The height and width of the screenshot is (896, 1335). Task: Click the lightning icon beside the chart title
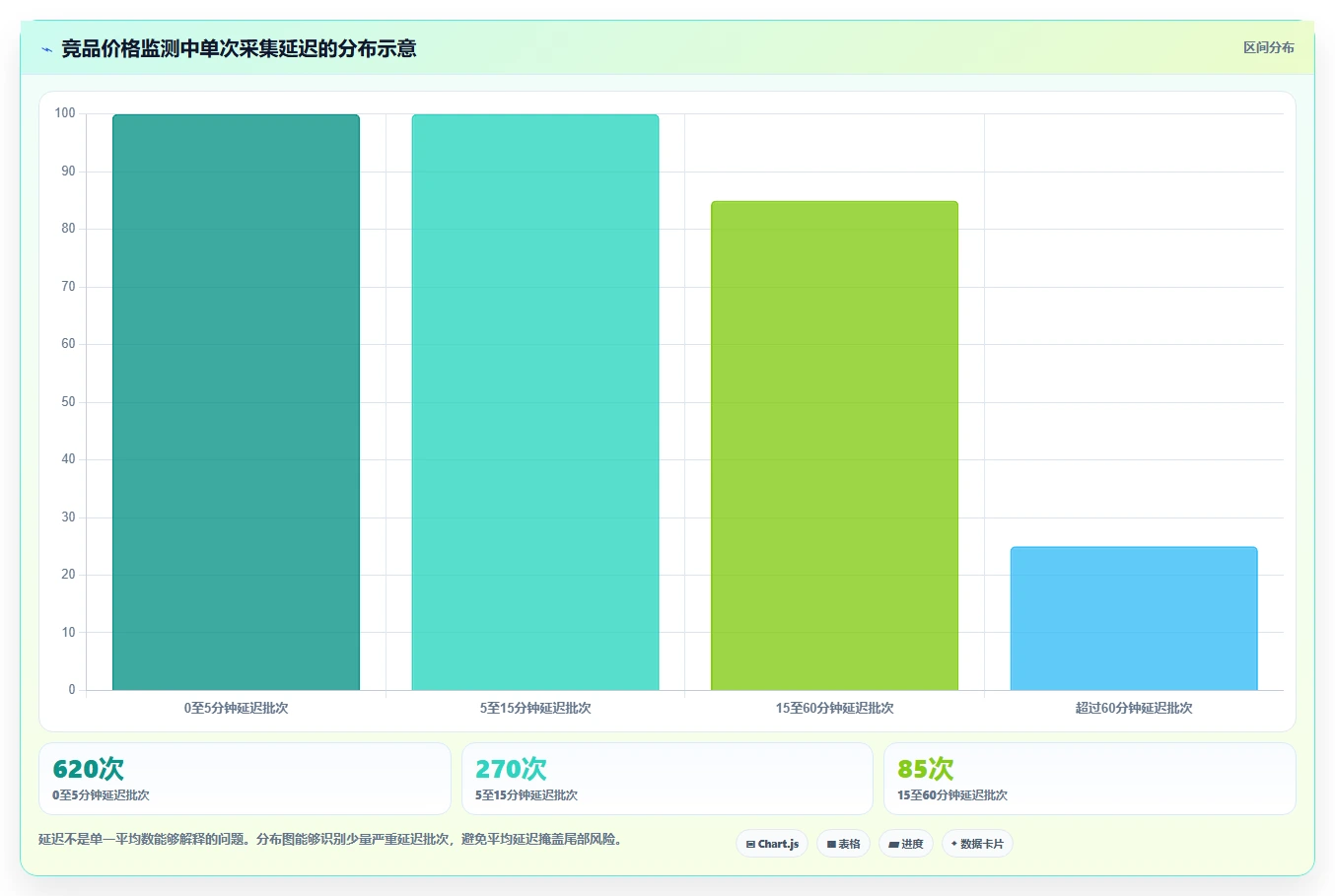[46, 49]
